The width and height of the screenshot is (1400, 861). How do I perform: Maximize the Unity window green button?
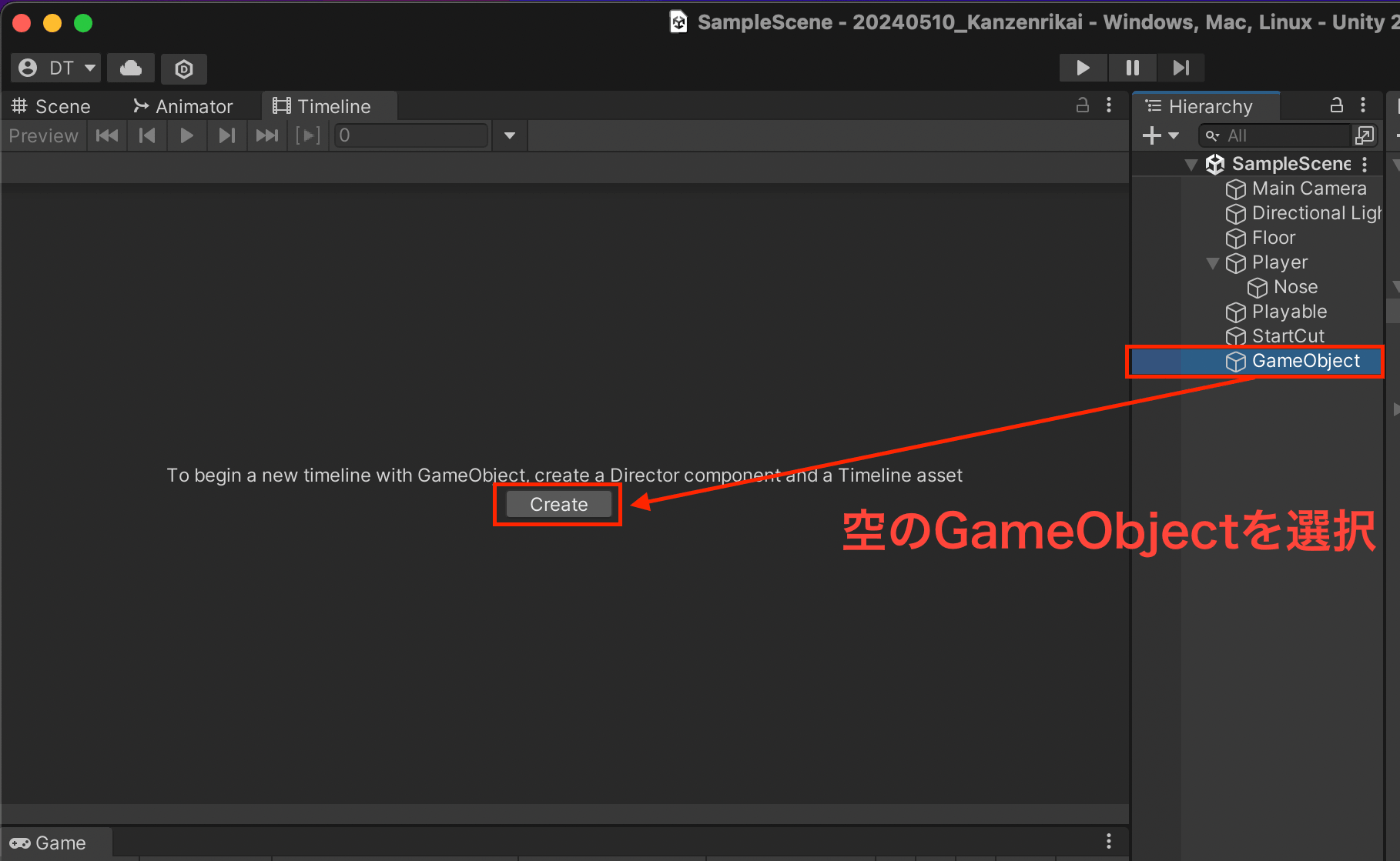(83, 22)
